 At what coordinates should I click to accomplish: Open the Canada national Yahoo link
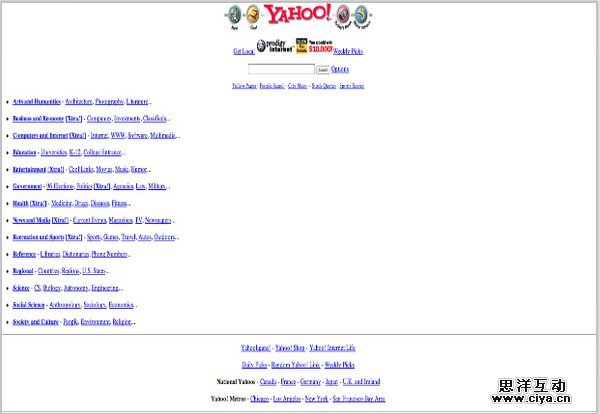268,381
